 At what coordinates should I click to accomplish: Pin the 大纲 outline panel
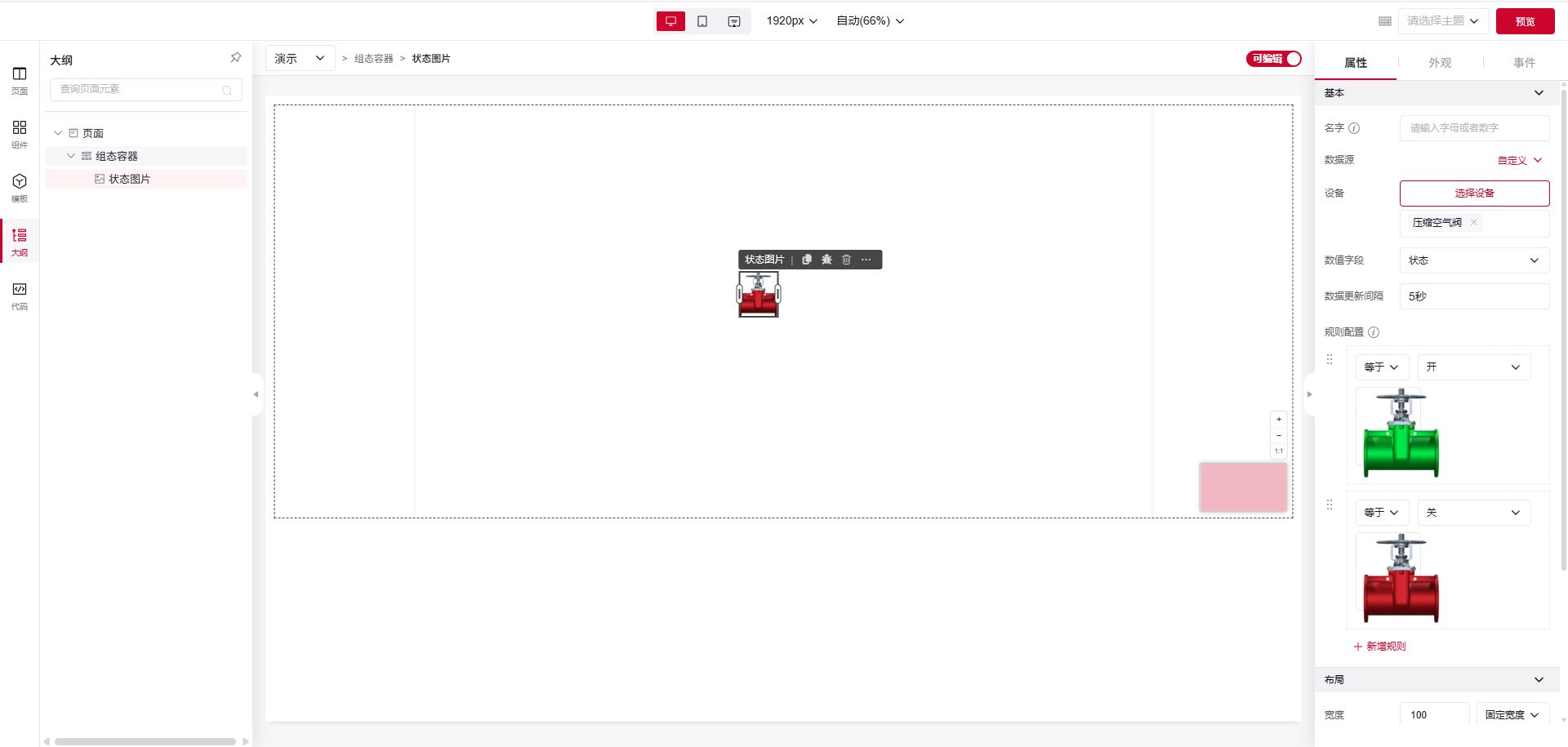pyautogui.click(x=235, y=58)
